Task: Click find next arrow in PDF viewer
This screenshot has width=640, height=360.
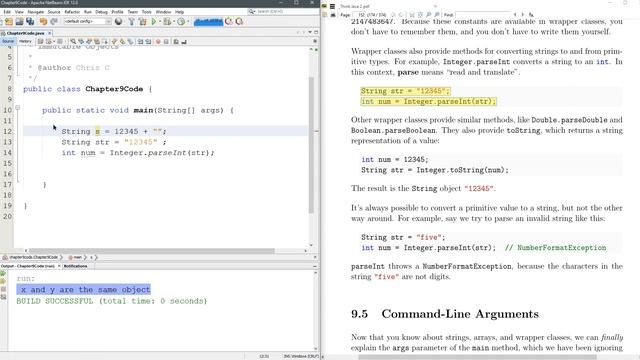Action: pos(522,15)
